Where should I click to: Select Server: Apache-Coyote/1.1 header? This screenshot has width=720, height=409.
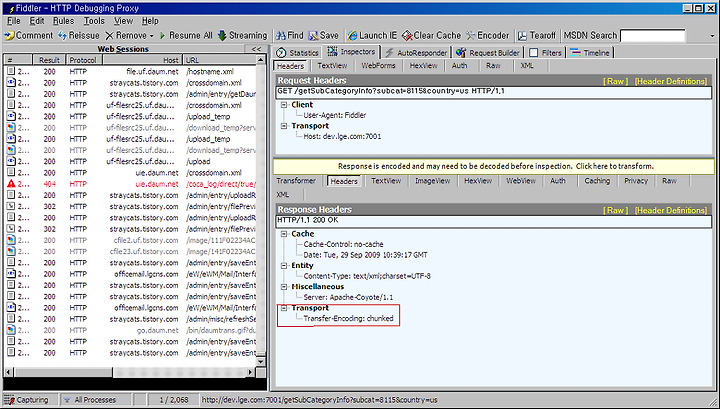click(348, 297)
